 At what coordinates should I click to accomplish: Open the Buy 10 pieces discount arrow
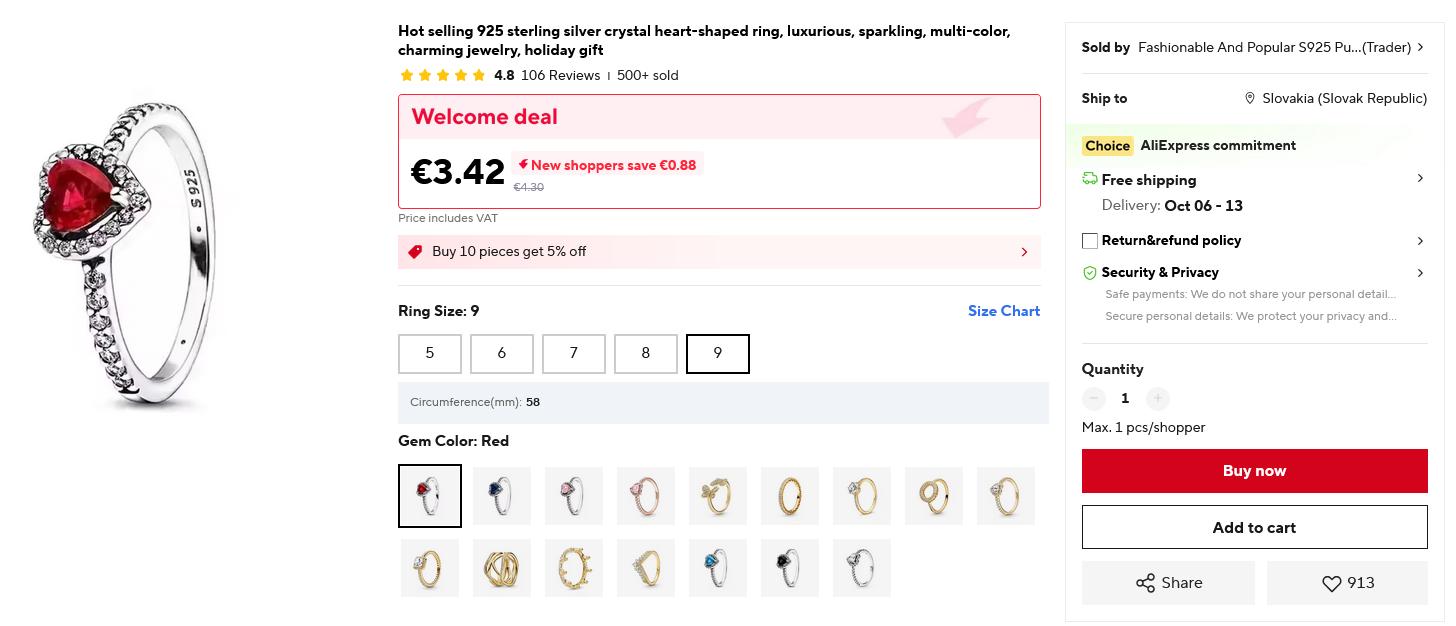1024,252
